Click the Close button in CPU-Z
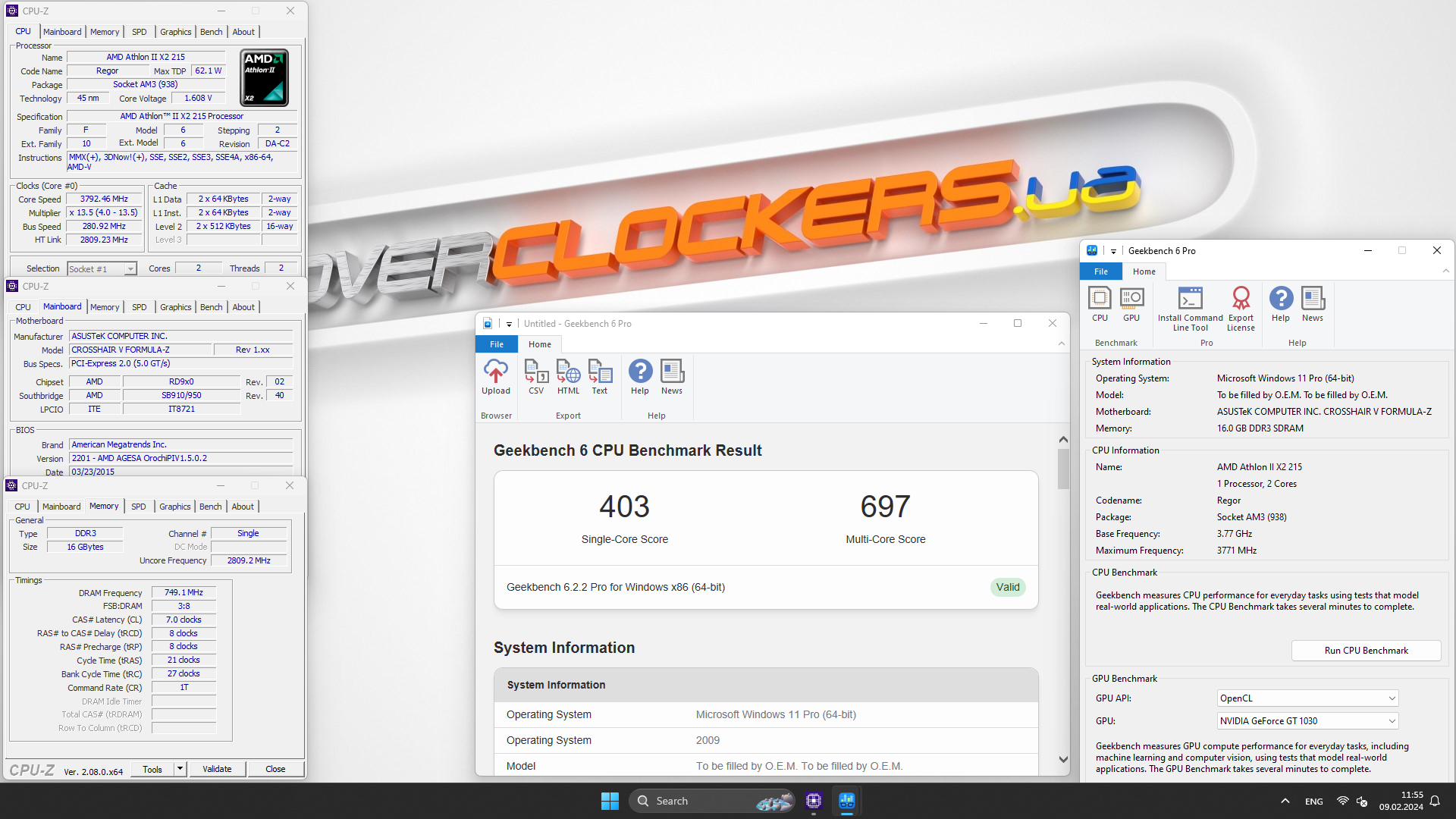Screen dimensions: 1456x819 point(275,769)
